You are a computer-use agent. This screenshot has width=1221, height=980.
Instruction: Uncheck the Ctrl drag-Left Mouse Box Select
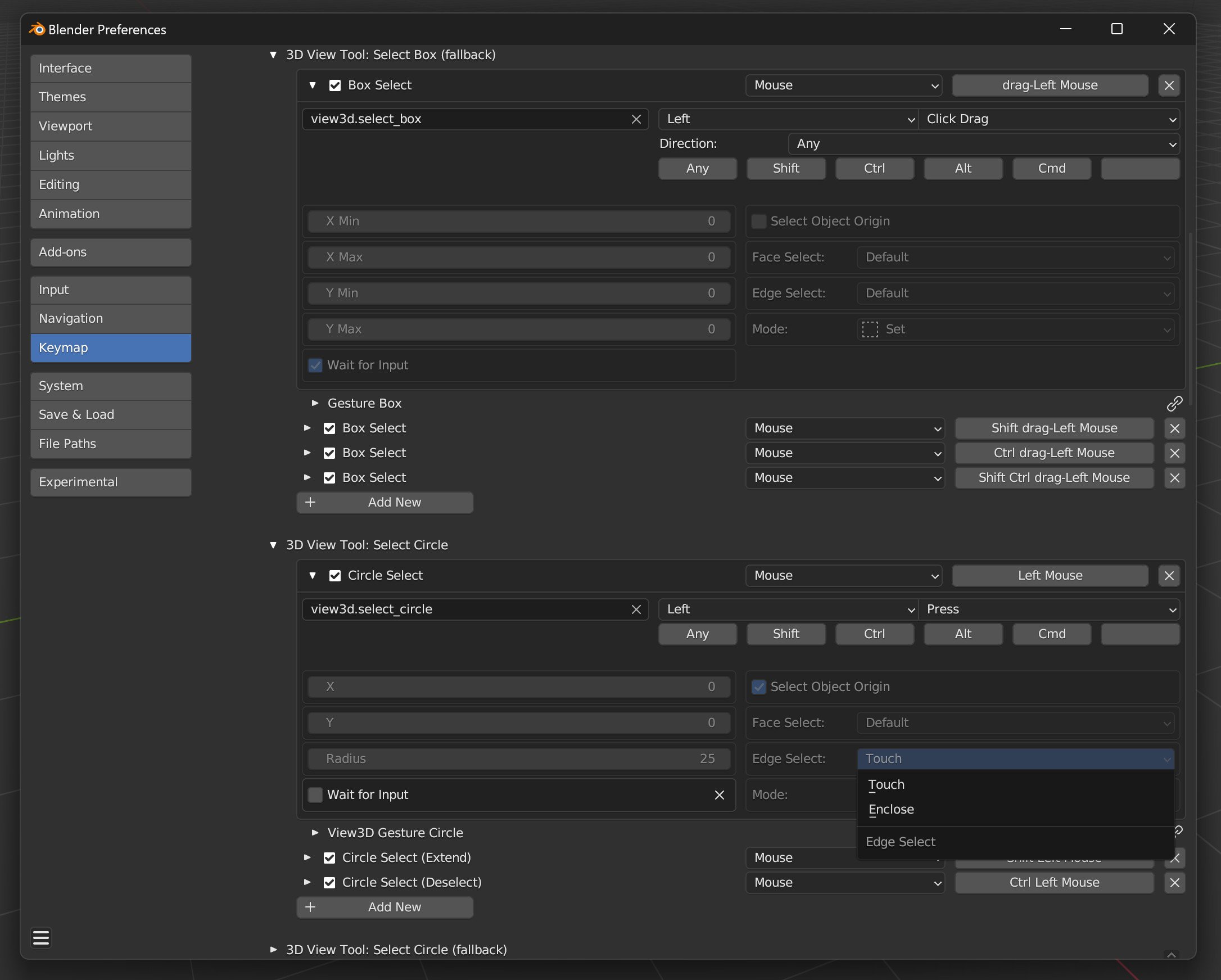tap(329, 453)
